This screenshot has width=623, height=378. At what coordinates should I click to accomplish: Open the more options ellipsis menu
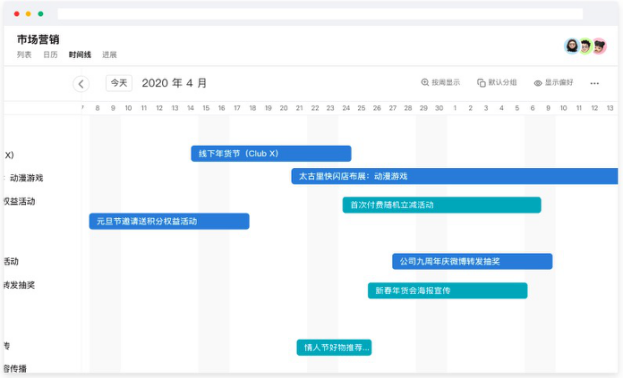[x=594, y=83]
